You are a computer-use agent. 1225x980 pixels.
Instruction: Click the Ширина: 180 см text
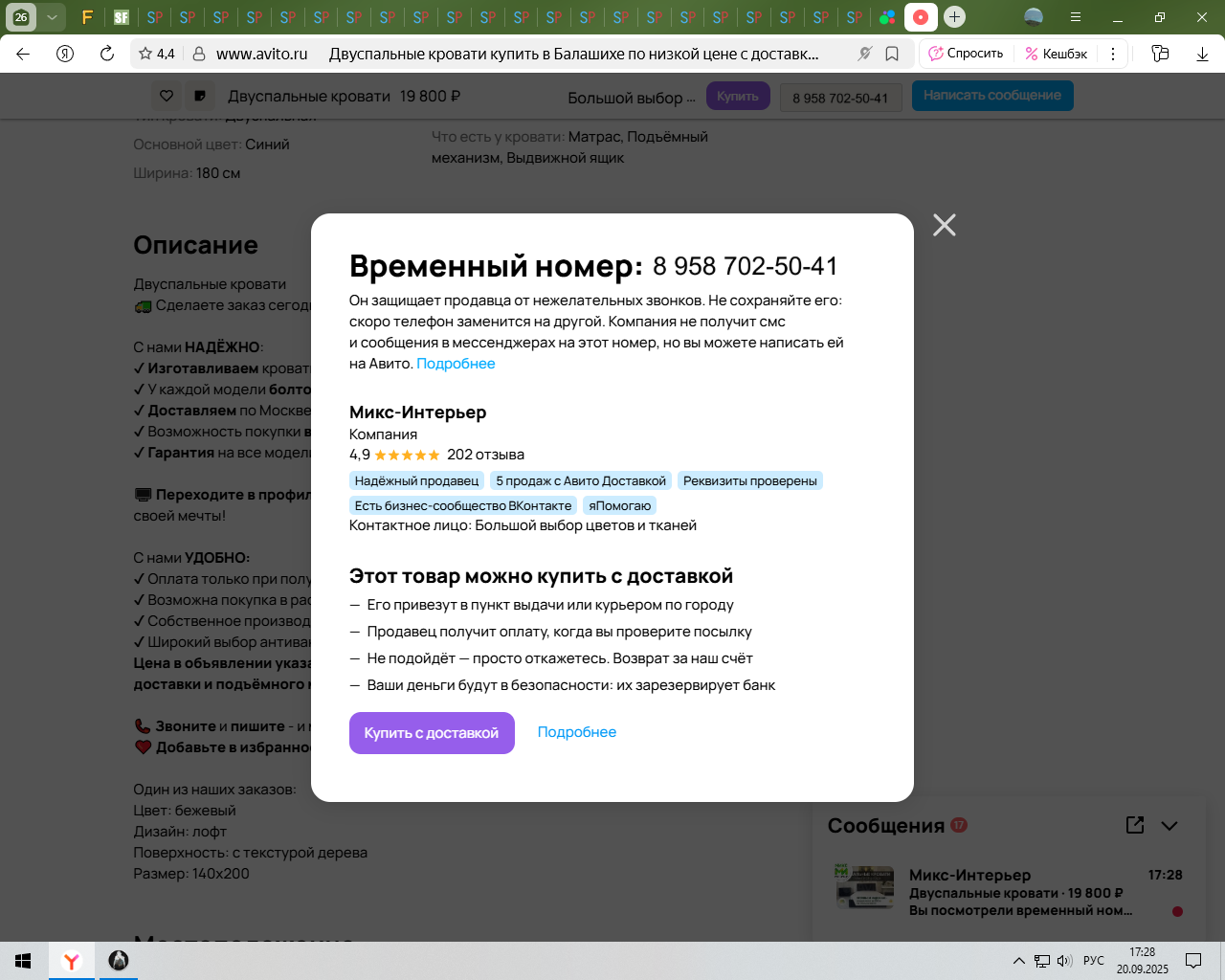[x=187, y=173]
